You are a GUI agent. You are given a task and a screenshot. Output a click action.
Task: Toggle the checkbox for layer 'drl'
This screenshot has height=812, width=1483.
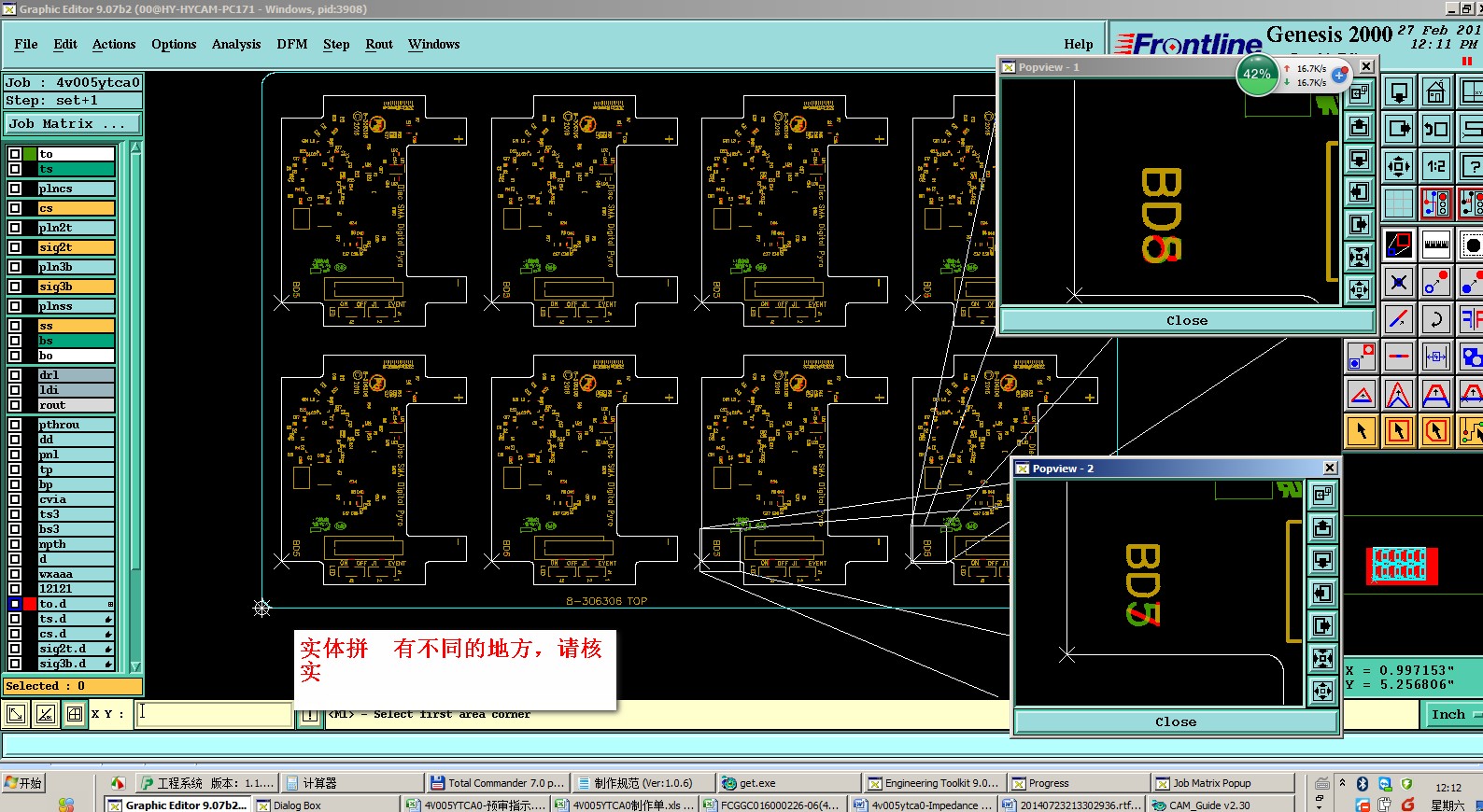tap(15, 375)
